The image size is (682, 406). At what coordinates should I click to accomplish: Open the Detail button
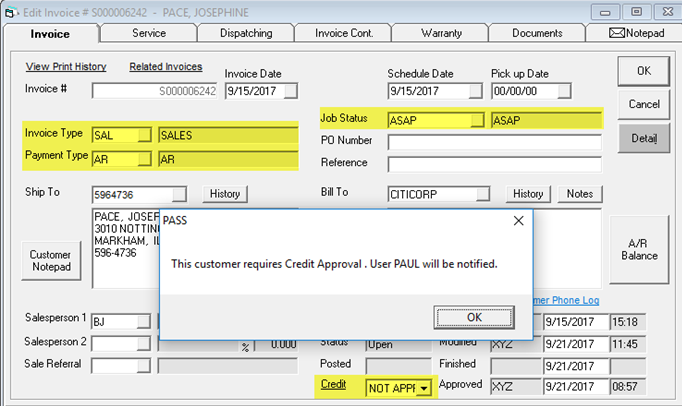pos(644,138)
